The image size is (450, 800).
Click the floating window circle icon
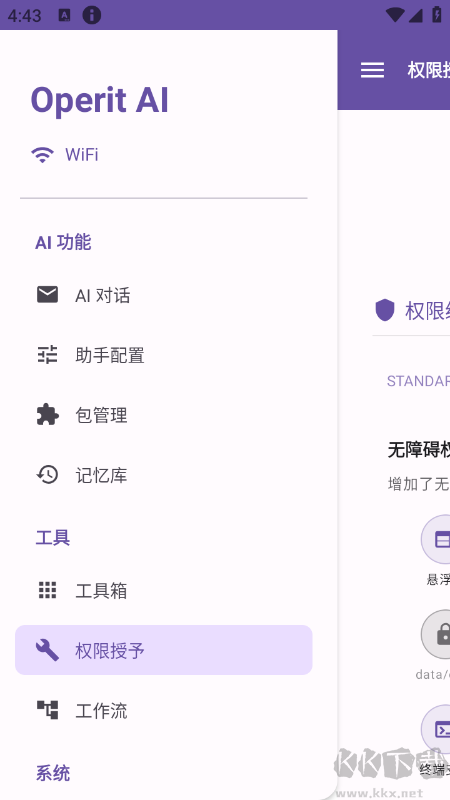[435, 539]
